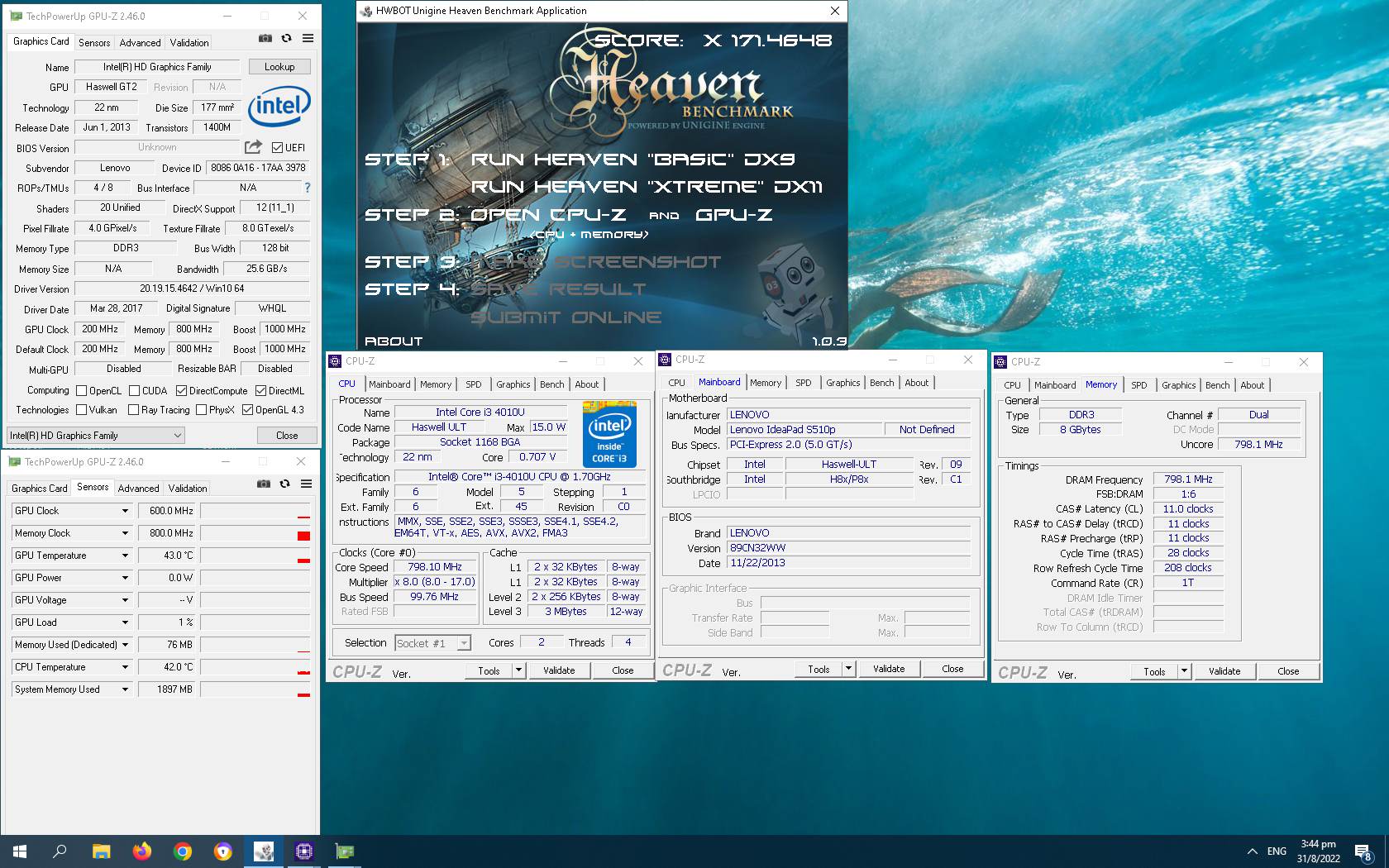Launch Chrome from taskbar
This screenshot has height=868, width=1389.
click(182, 851)
